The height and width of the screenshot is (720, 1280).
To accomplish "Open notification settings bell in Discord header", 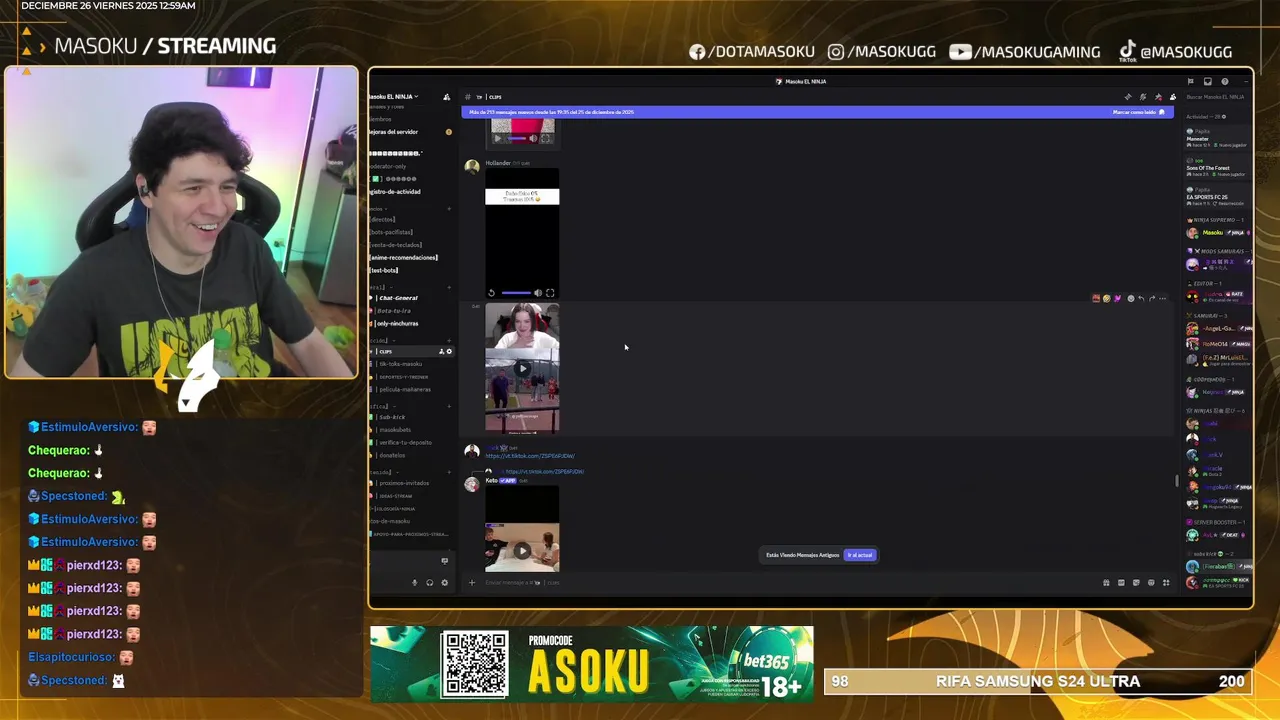I will [x=1143, y=97].
